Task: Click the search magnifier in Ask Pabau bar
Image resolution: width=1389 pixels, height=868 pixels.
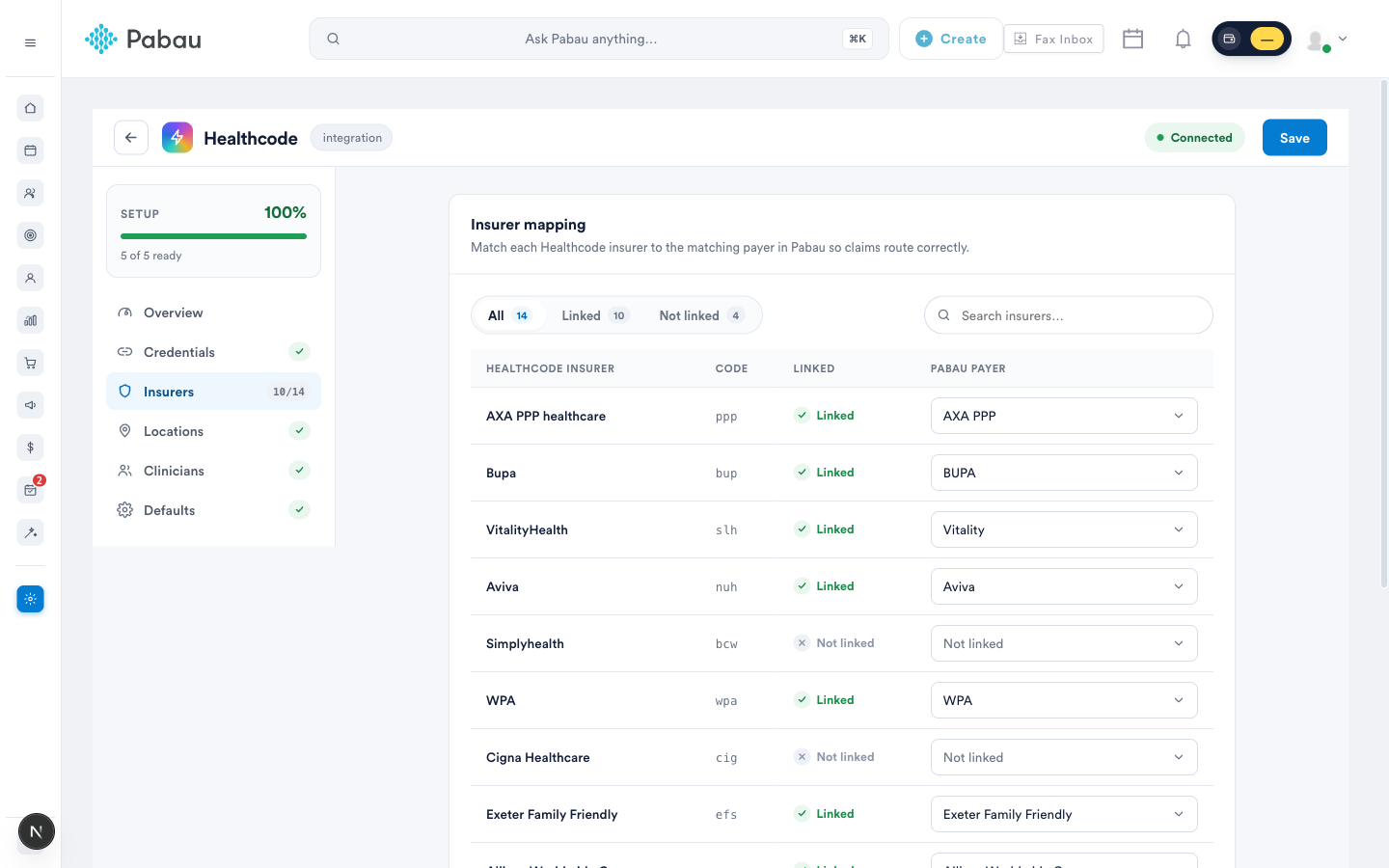Action: pos(333,39)
